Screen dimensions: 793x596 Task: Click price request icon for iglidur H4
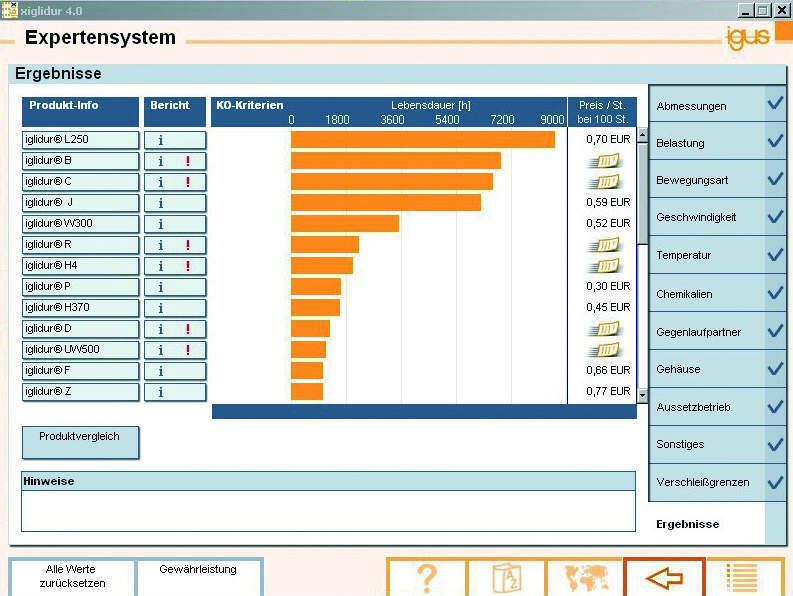(604, 266)
